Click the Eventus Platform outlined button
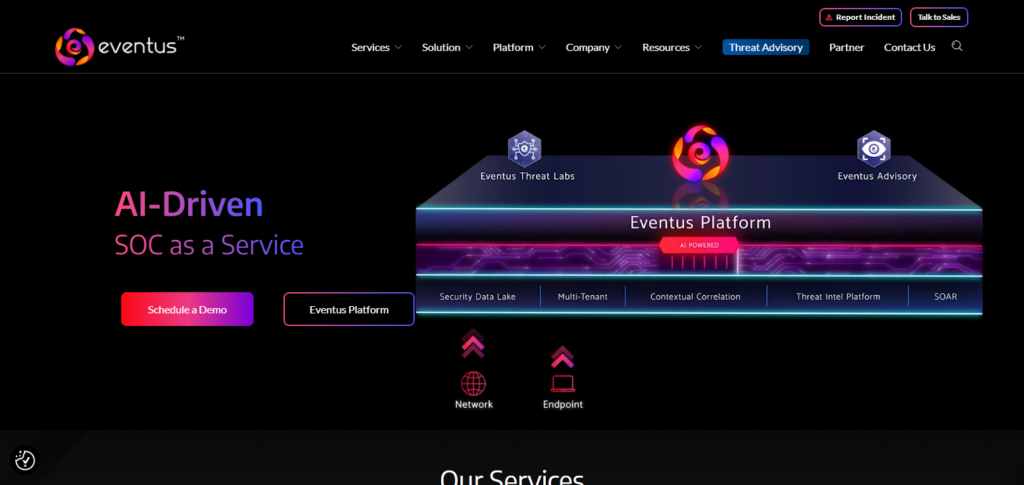 349,309
